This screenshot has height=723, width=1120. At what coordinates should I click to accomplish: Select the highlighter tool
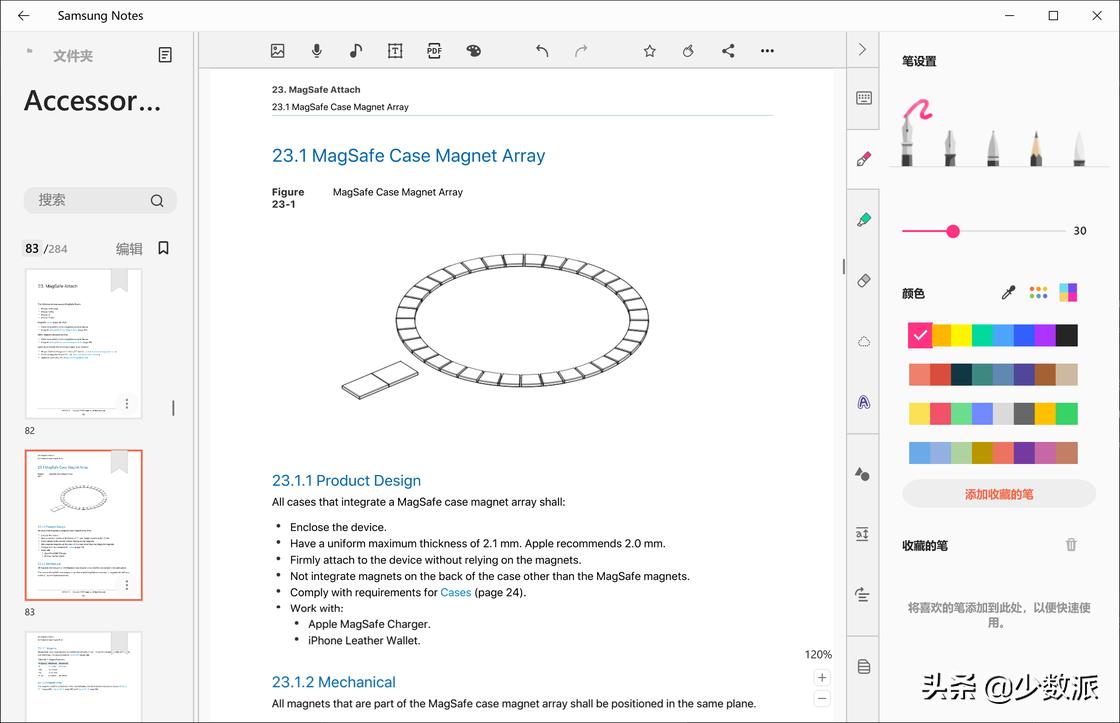click(864, 219)
